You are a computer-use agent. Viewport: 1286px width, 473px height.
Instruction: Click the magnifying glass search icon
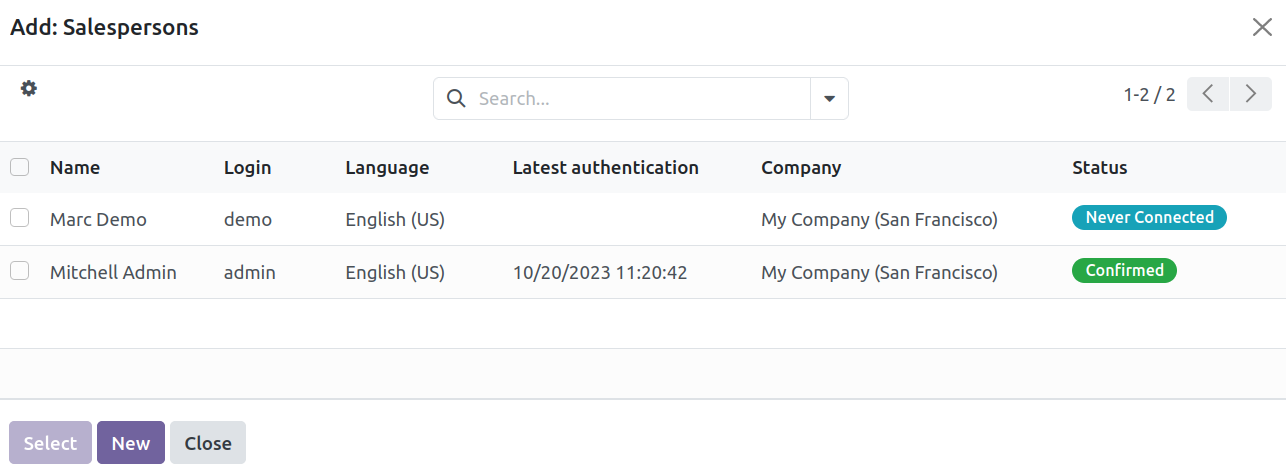pos(456,99)
